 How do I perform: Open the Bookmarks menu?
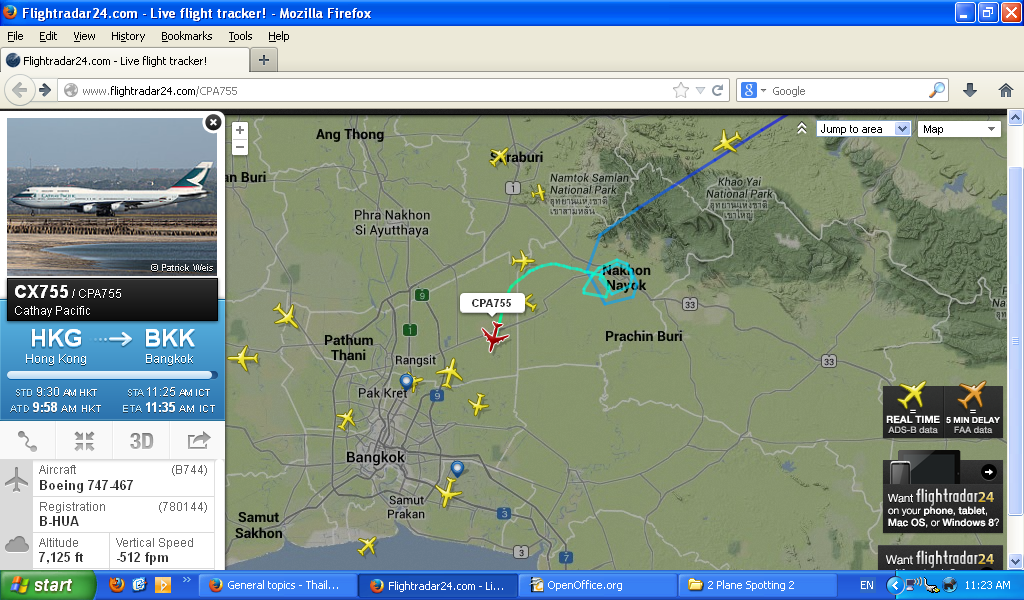(187, 36)
